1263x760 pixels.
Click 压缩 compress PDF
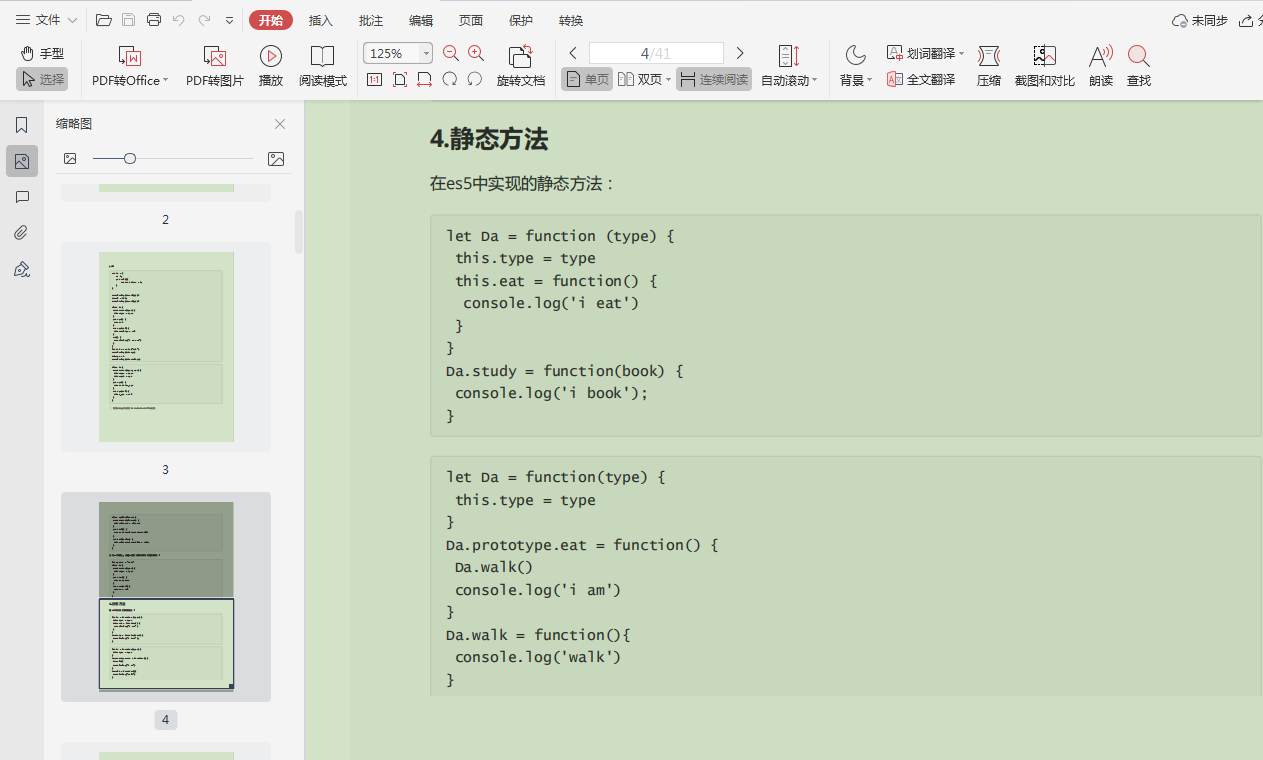coord(989,67)
